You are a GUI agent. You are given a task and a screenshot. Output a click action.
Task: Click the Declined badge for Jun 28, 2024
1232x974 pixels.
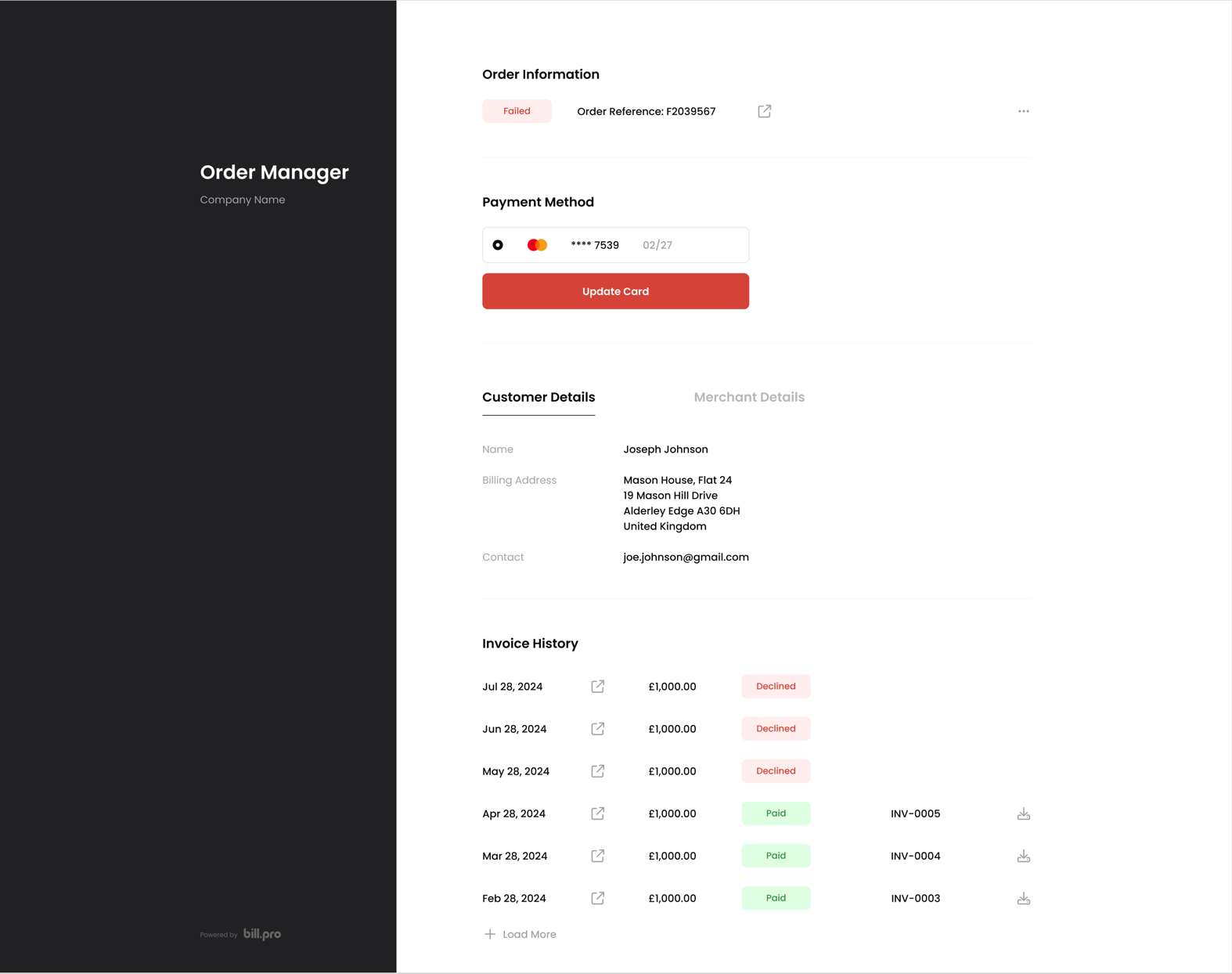[776, 729]
